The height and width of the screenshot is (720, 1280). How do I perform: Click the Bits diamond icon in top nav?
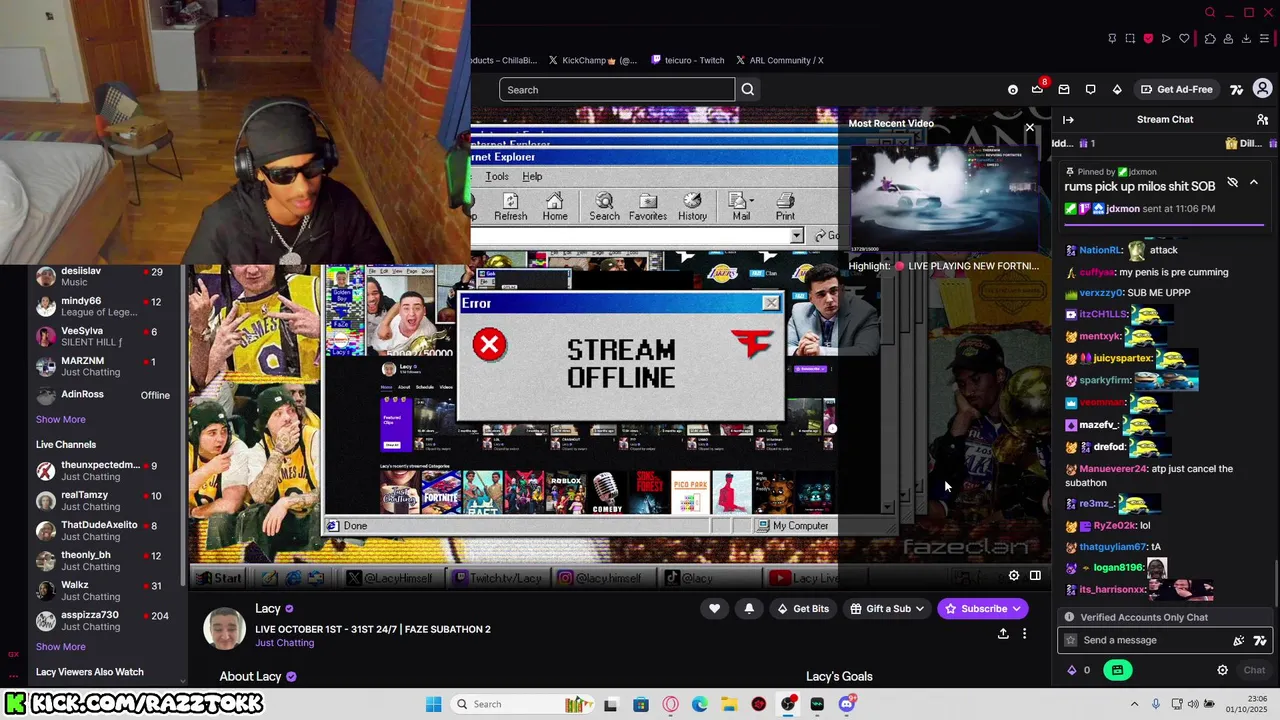click(1117, 89)
